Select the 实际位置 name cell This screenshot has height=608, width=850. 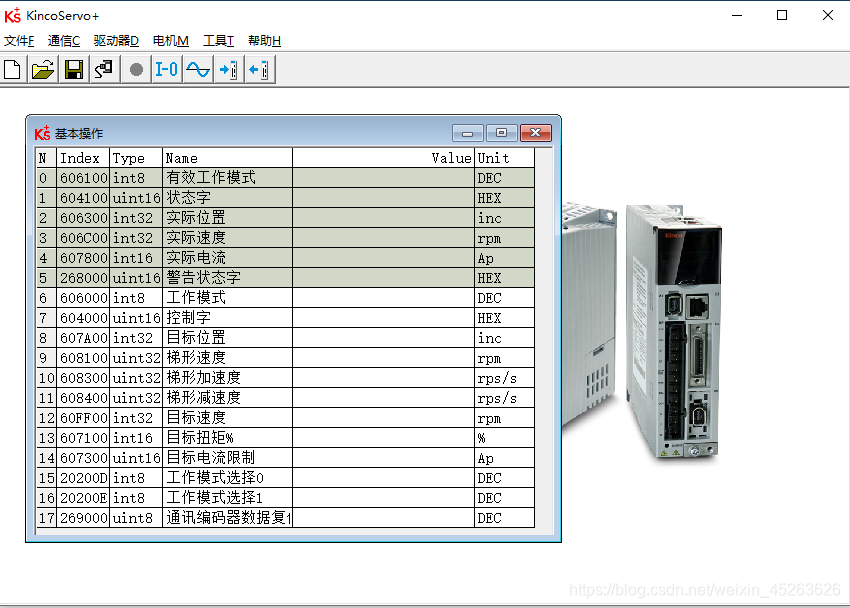227,218
